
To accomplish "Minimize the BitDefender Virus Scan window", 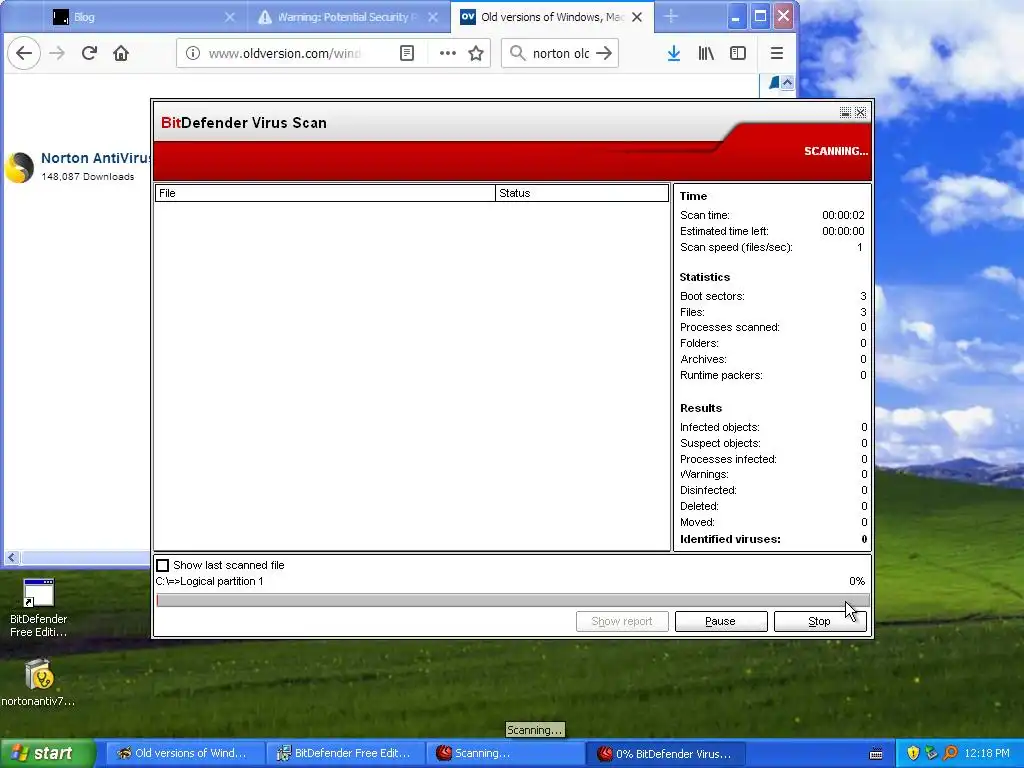I will point(845,112).
